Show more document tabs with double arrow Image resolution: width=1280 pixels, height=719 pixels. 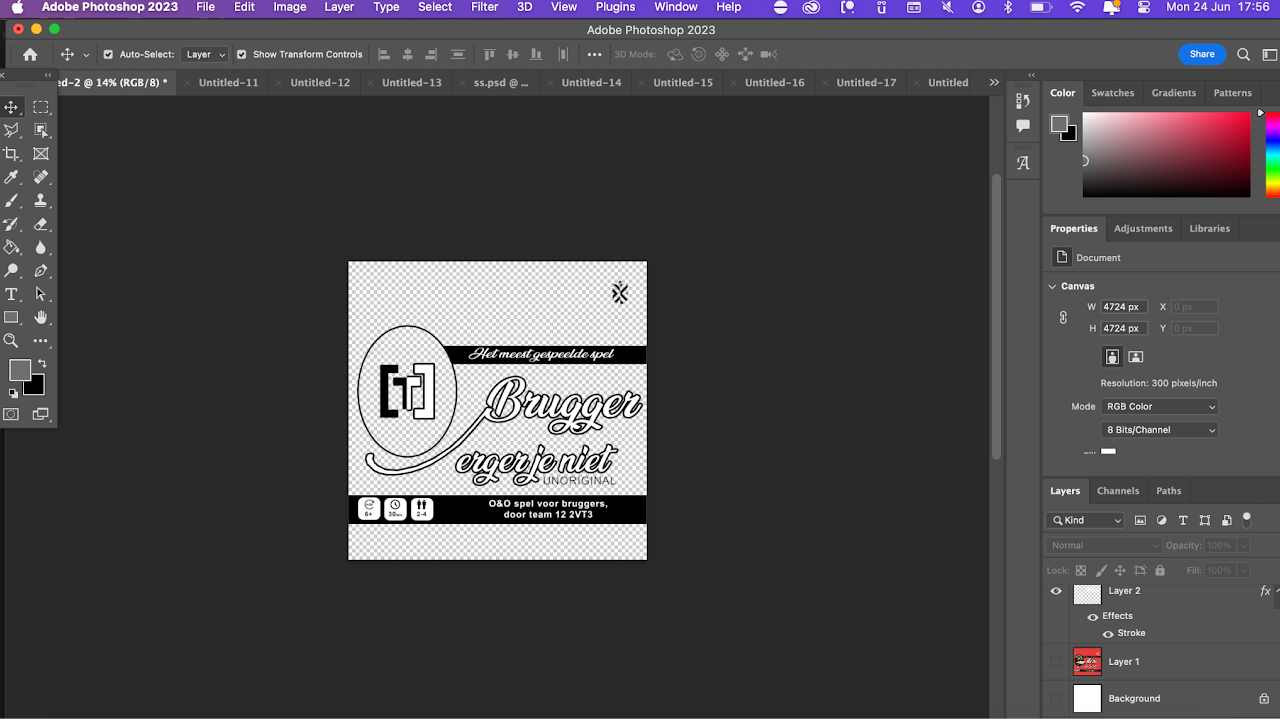coord(994,82)
